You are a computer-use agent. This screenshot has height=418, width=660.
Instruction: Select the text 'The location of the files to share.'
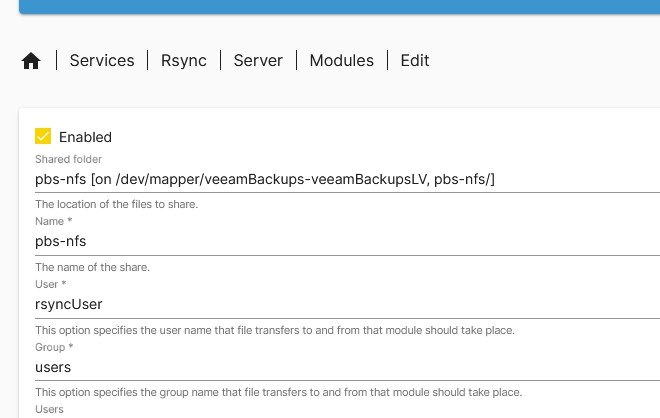(116, 204)
